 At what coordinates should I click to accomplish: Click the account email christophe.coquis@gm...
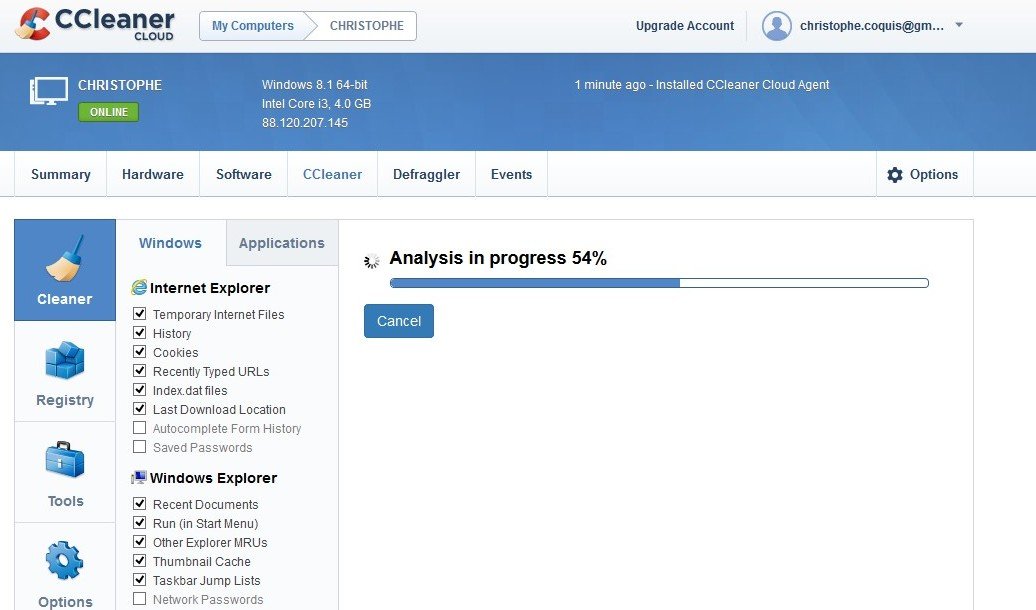[x=871, y=26]
